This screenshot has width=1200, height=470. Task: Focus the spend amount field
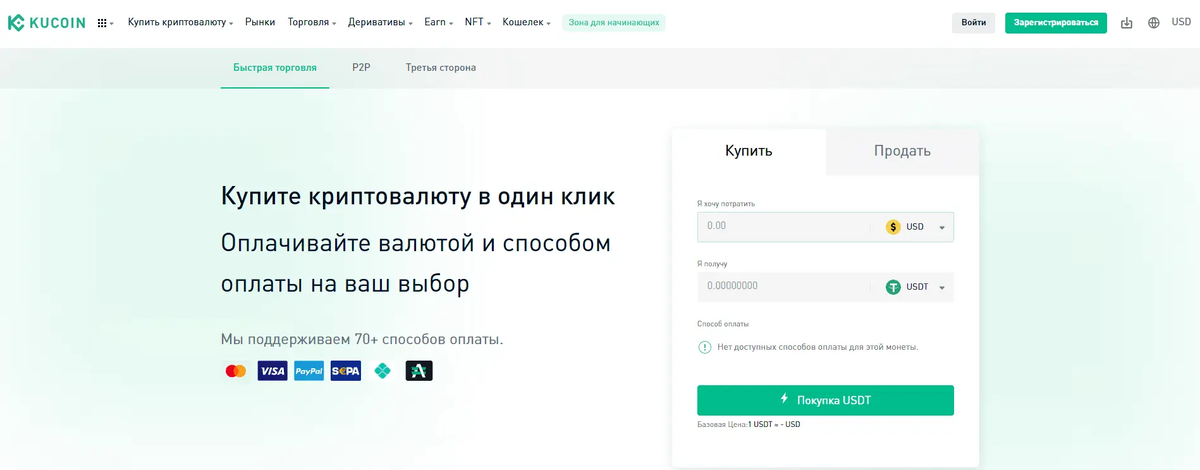click(784, 227)
